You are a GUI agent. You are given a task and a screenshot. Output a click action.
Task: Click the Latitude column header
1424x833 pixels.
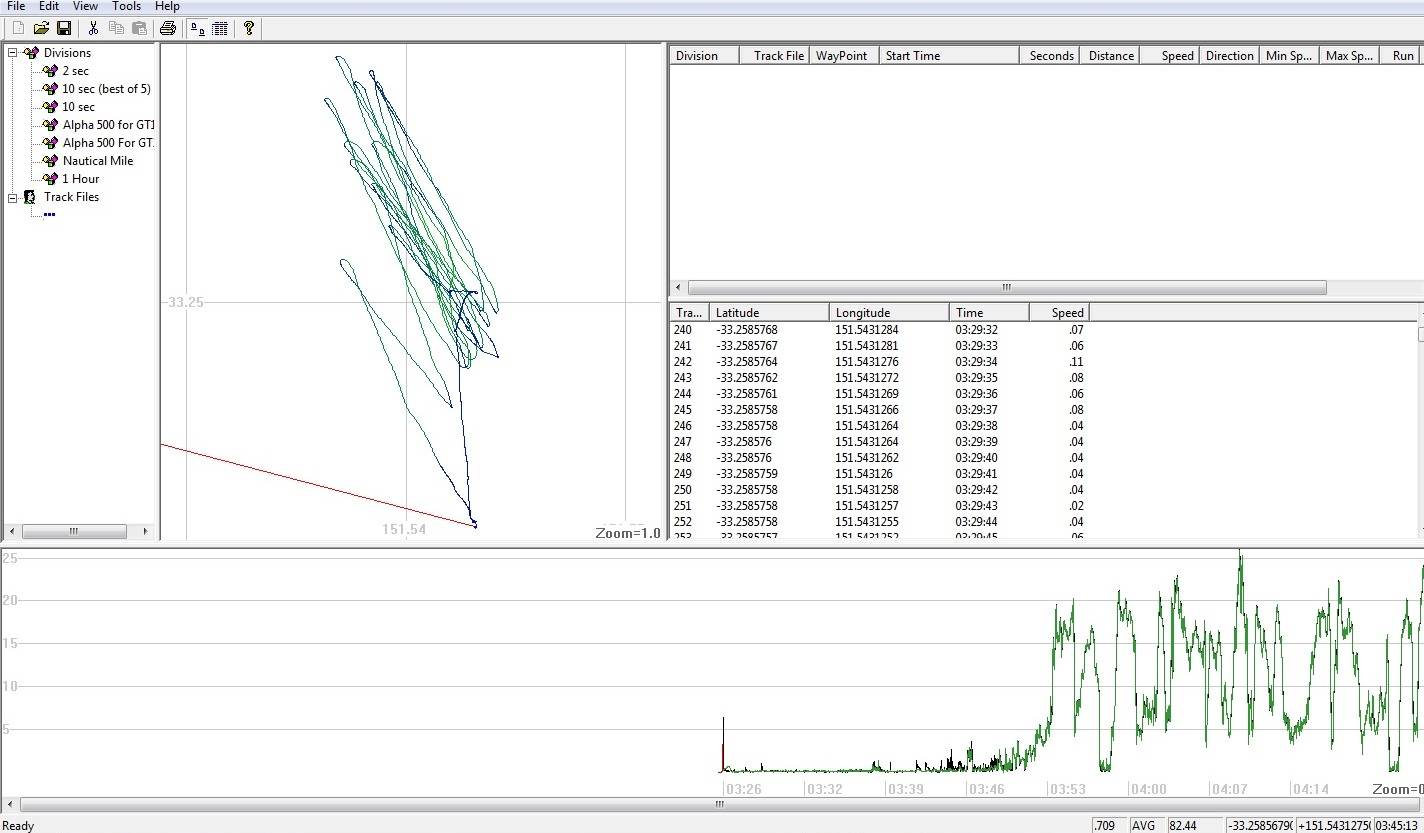pos(768,313)
